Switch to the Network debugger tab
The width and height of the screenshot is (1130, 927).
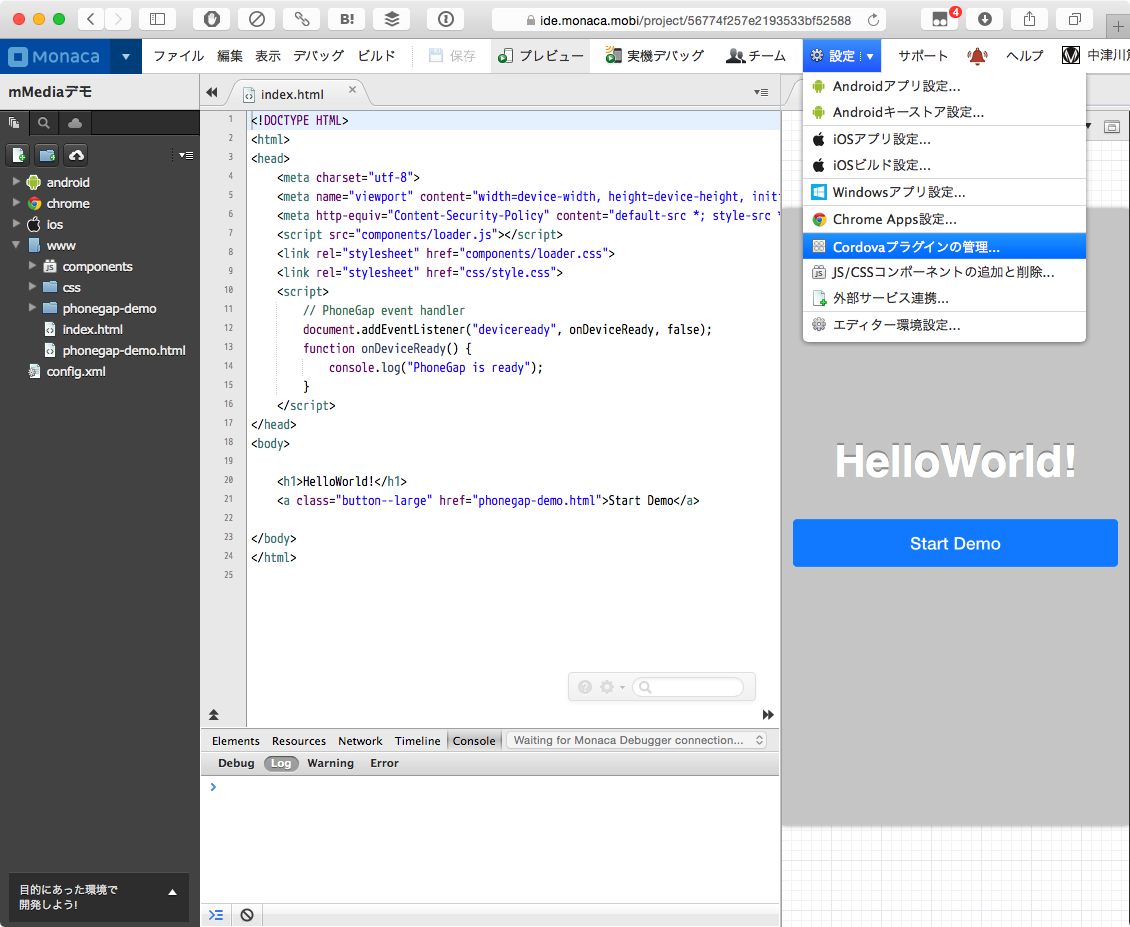click(360, 741)
